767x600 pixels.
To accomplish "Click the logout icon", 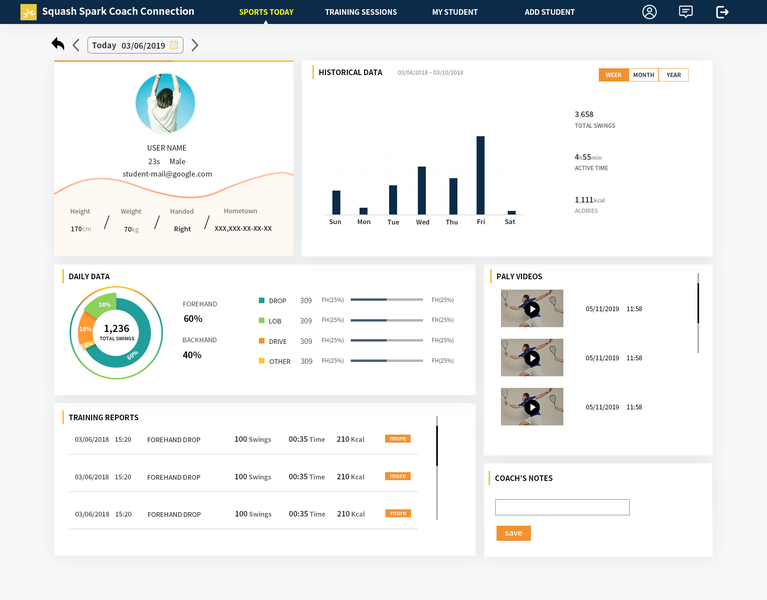I will (722, 12).
